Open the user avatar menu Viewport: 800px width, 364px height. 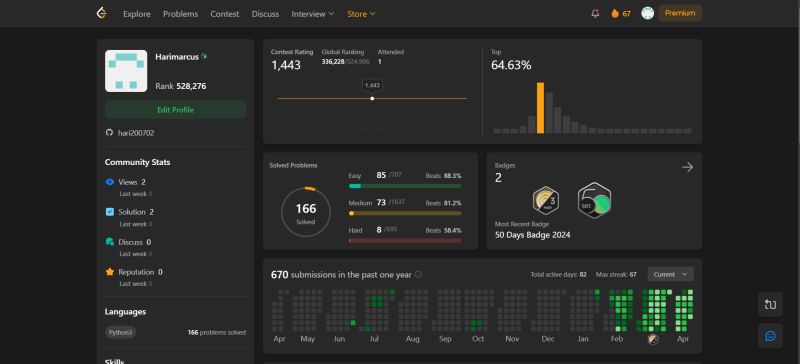[647, 13]
